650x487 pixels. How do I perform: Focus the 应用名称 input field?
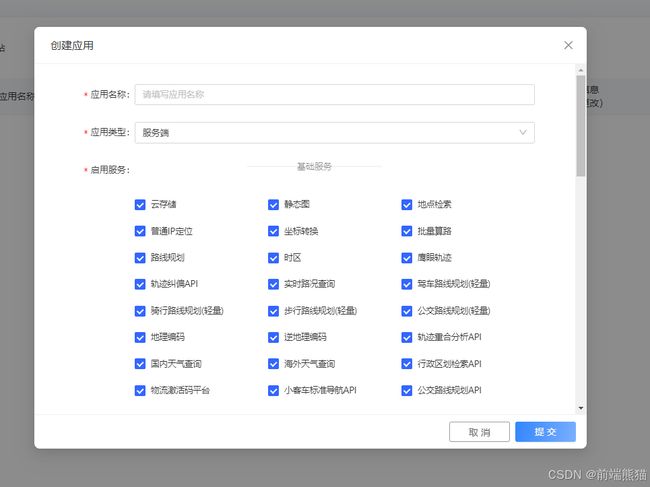[335, 94]
